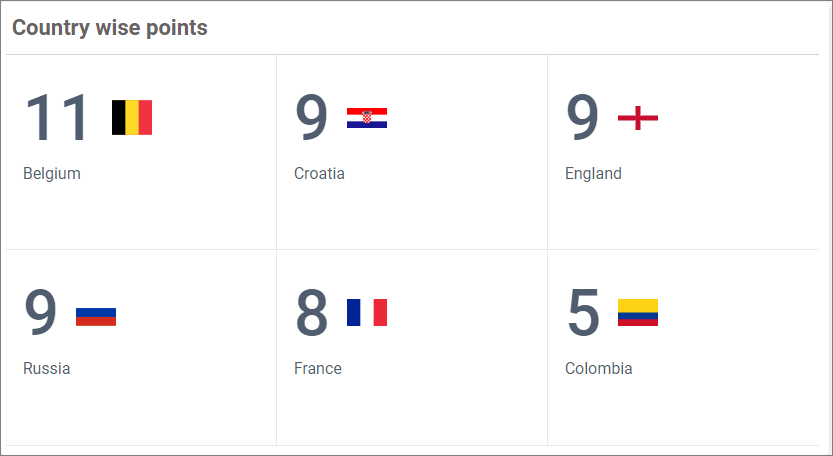The width and height of the screenshot is (833, 456).
Task: Click the Country wise points heading
Action: (110, 28)
